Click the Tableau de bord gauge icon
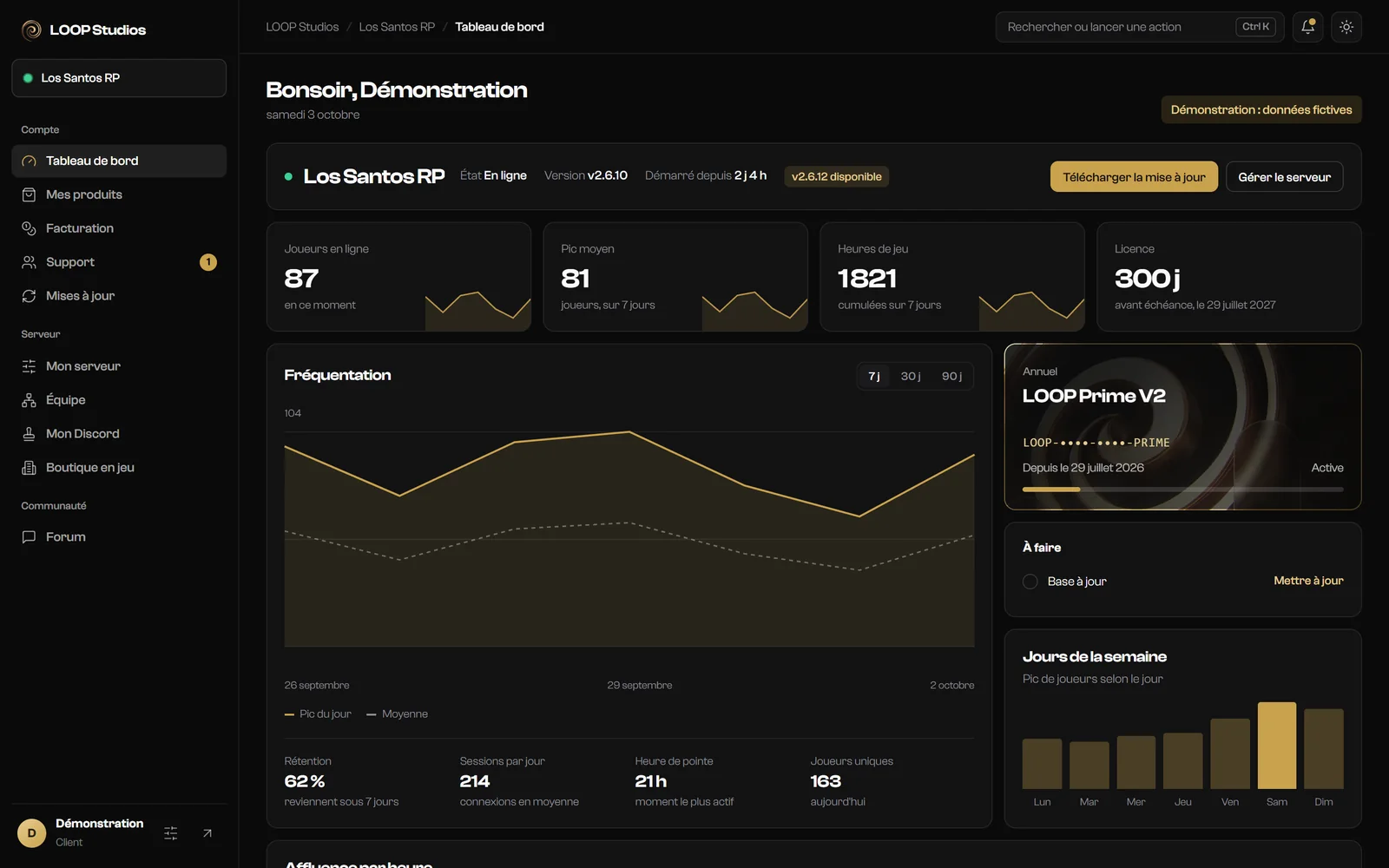The width and height of the screenshot is (1389, 868). point(29,161)
